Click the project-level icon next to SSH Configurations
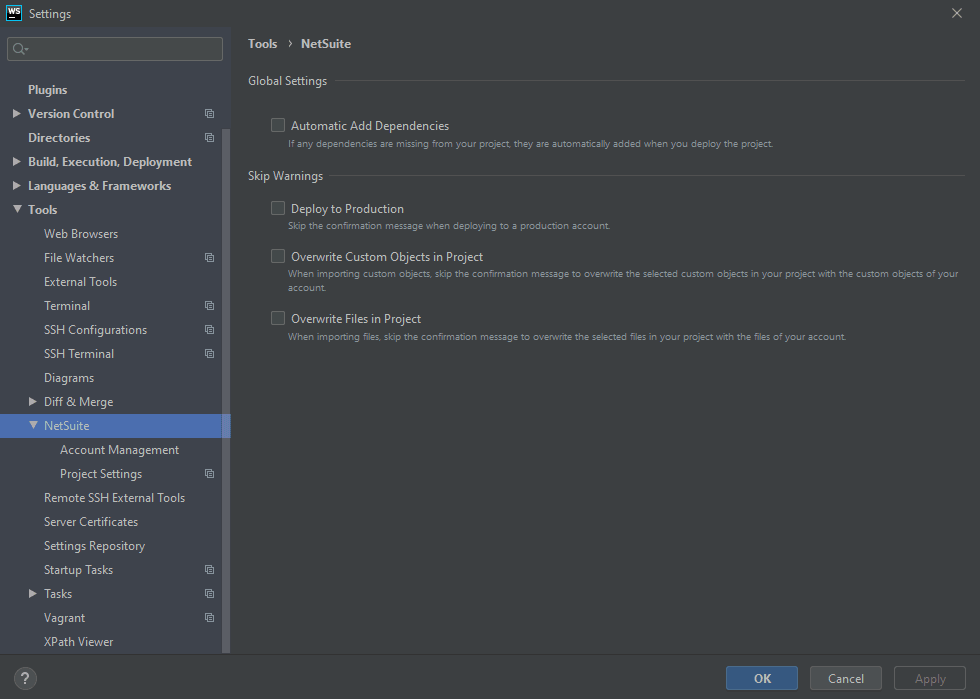Viewport: 980px width, 699px height. tap(209, 329)
